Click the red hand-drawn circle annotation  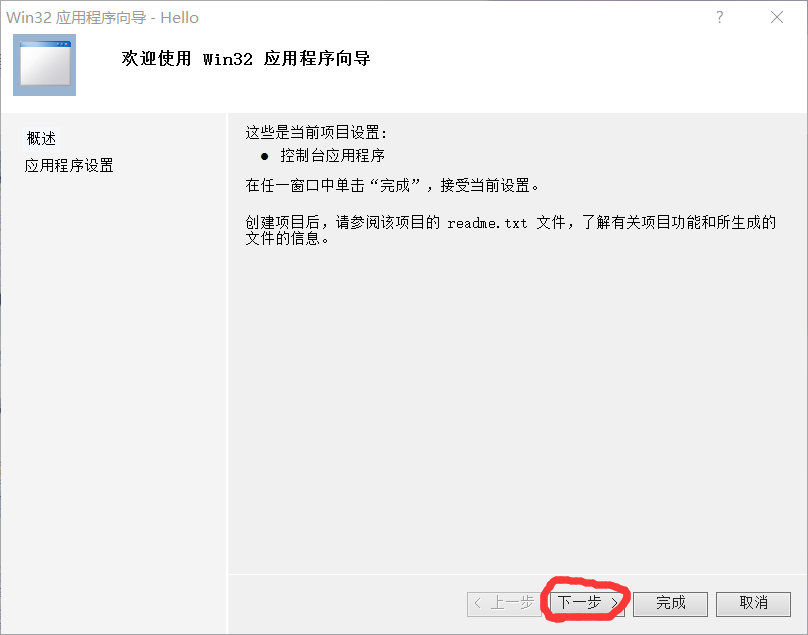pyautogui.click(x=585, y=599)
